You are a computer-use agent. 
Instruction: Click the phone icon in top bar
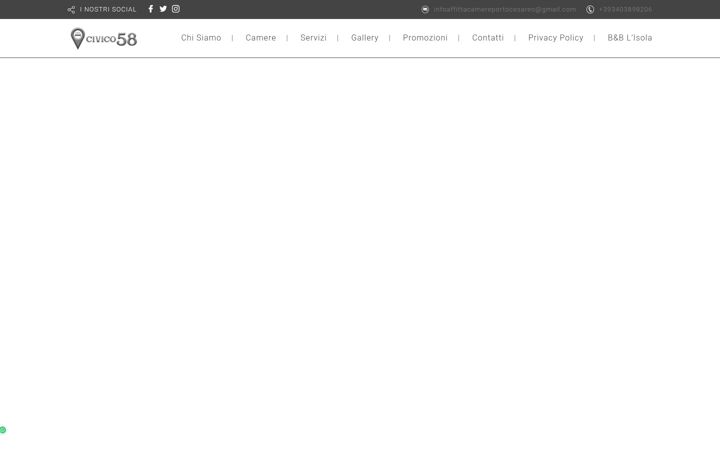tap(590, 9)
